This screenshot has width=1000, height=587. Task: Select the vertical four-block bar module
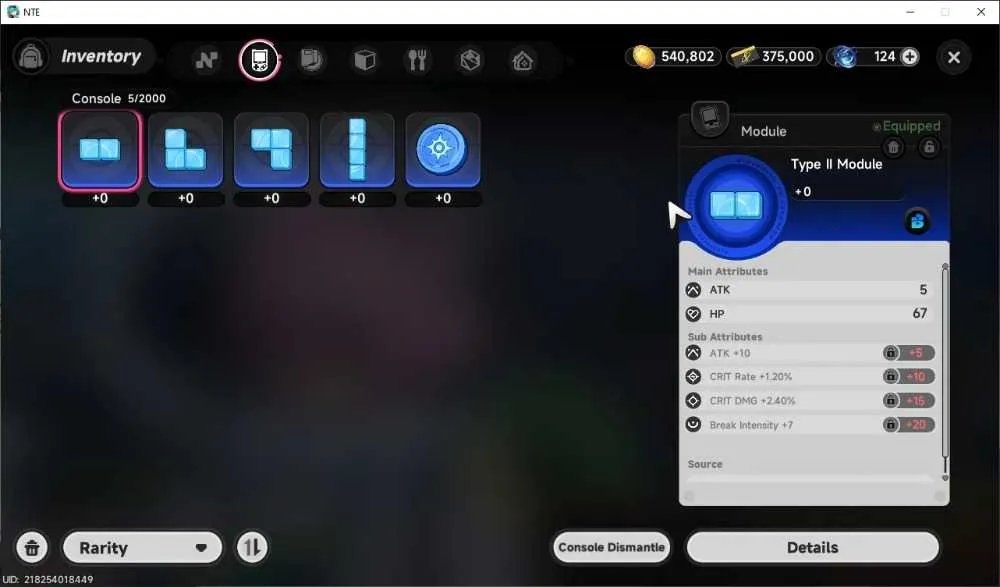(357, 151)
